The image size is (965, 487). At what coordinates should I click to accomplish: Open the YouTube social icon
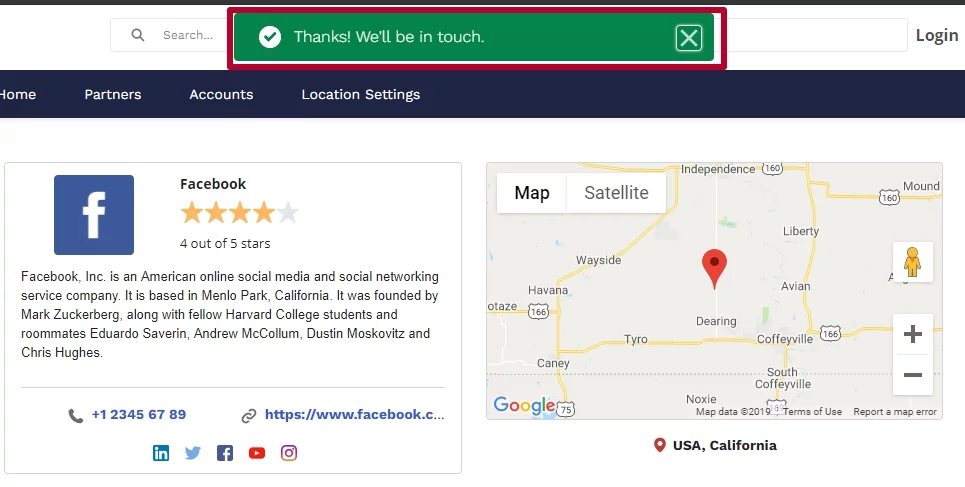coord(257,453)
